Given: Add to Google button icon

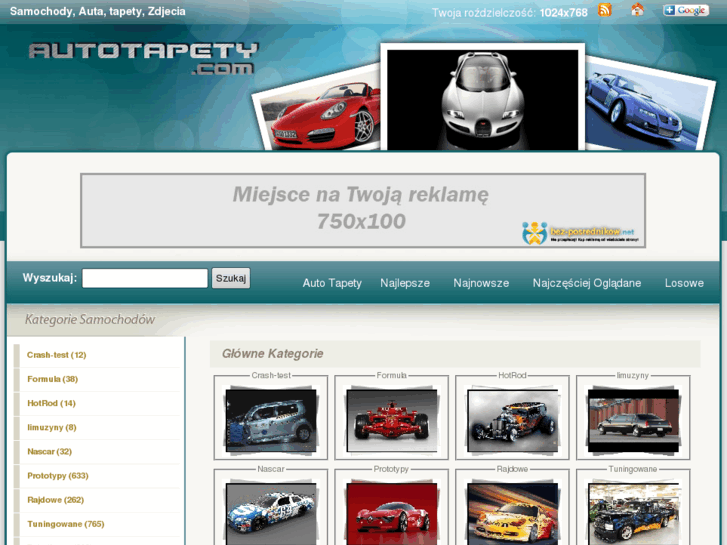Looking at the screenshot, I should pyautogui.click(x=686, y=10).
